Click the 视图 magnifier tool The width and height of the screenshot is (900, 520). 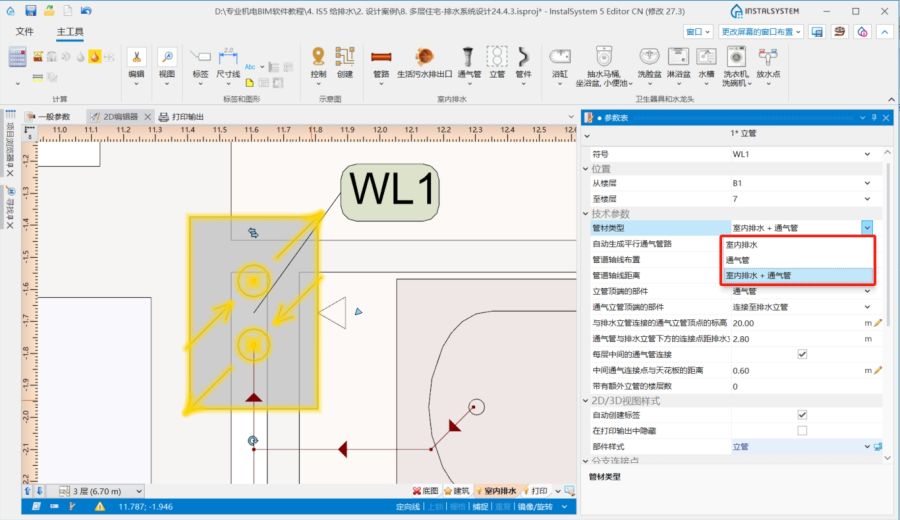click(x=166, y=60)
